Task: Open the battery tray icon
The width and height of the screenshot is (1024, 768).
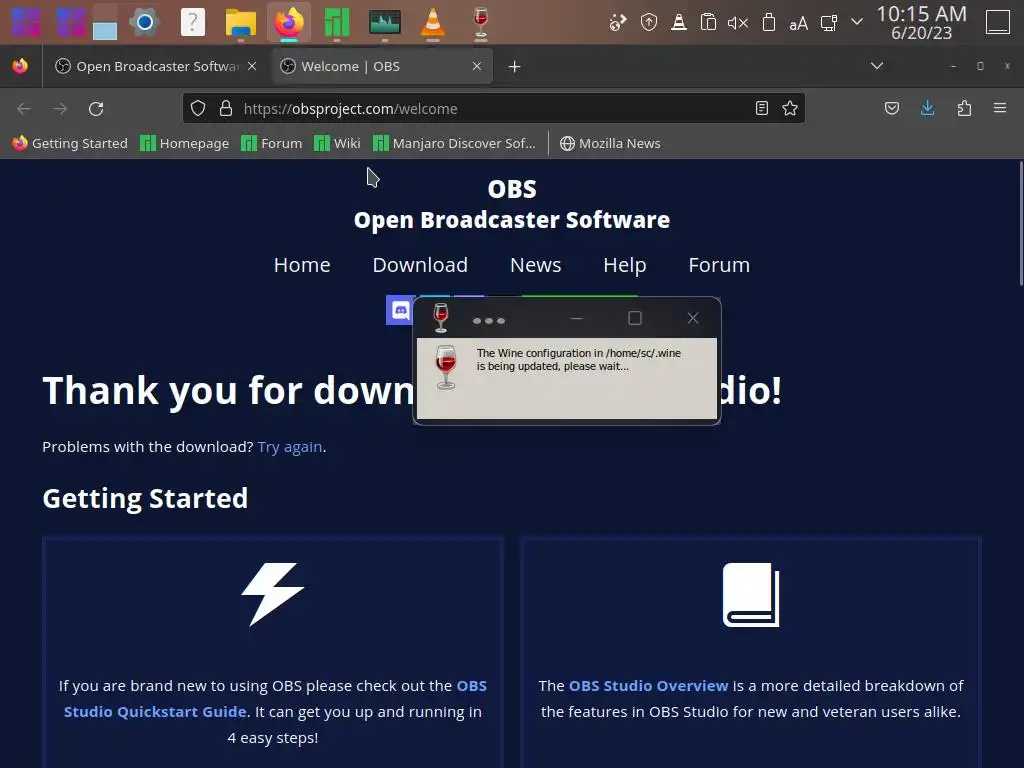Action: pyautogui.click(x=769, y=23)
